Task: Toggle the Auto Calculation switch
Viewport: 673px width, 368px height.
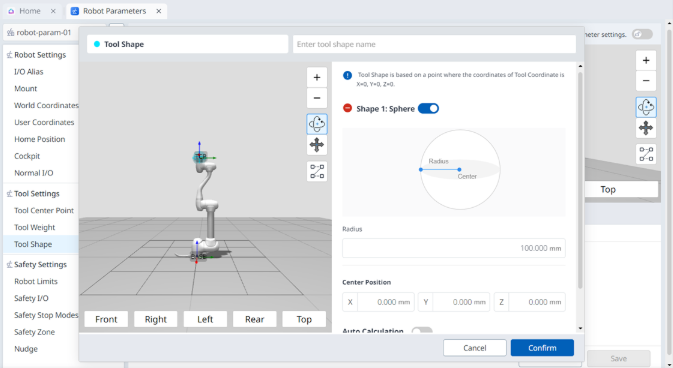Action: (422, 330)
